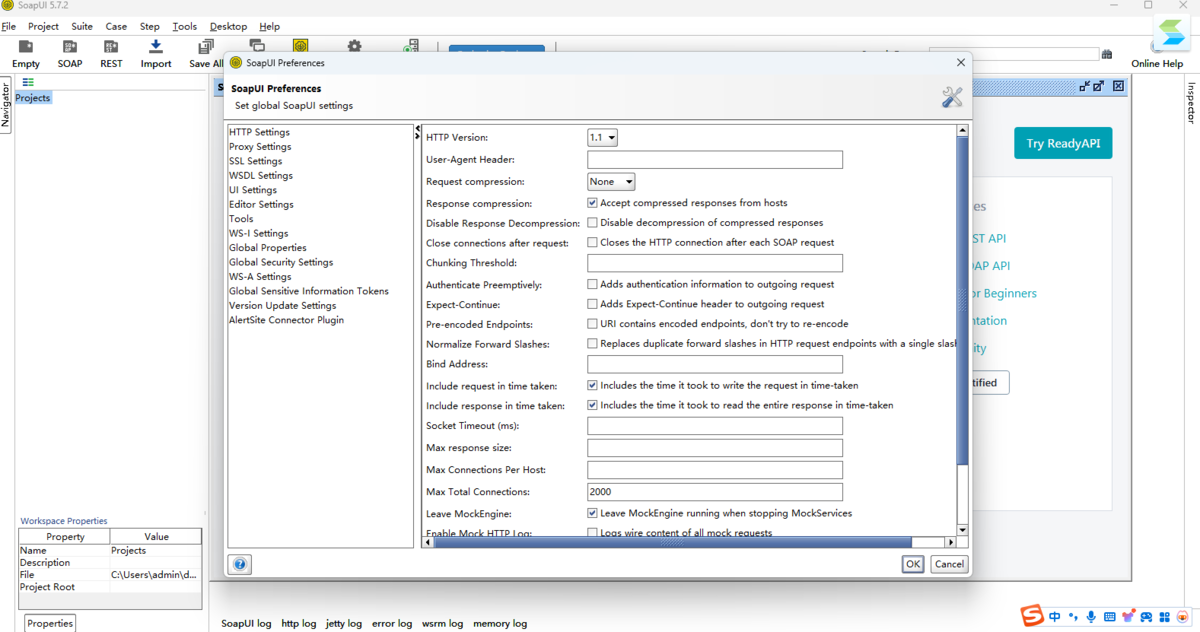1200x632 pixels.
Task: Click the microphone icon in system tray
Action: click(1091, 617)
